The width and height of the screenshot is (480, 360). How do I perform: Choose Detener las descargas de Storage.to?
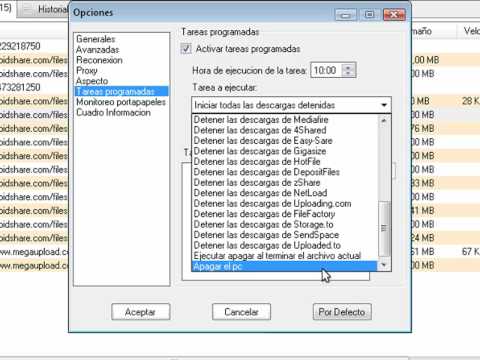point(285,224)
